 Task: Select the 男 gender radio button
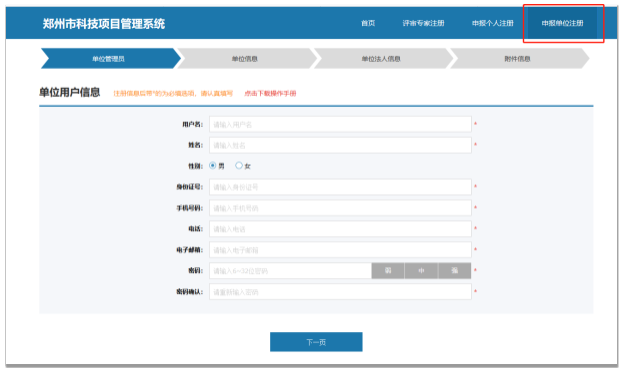pos(213,166)
